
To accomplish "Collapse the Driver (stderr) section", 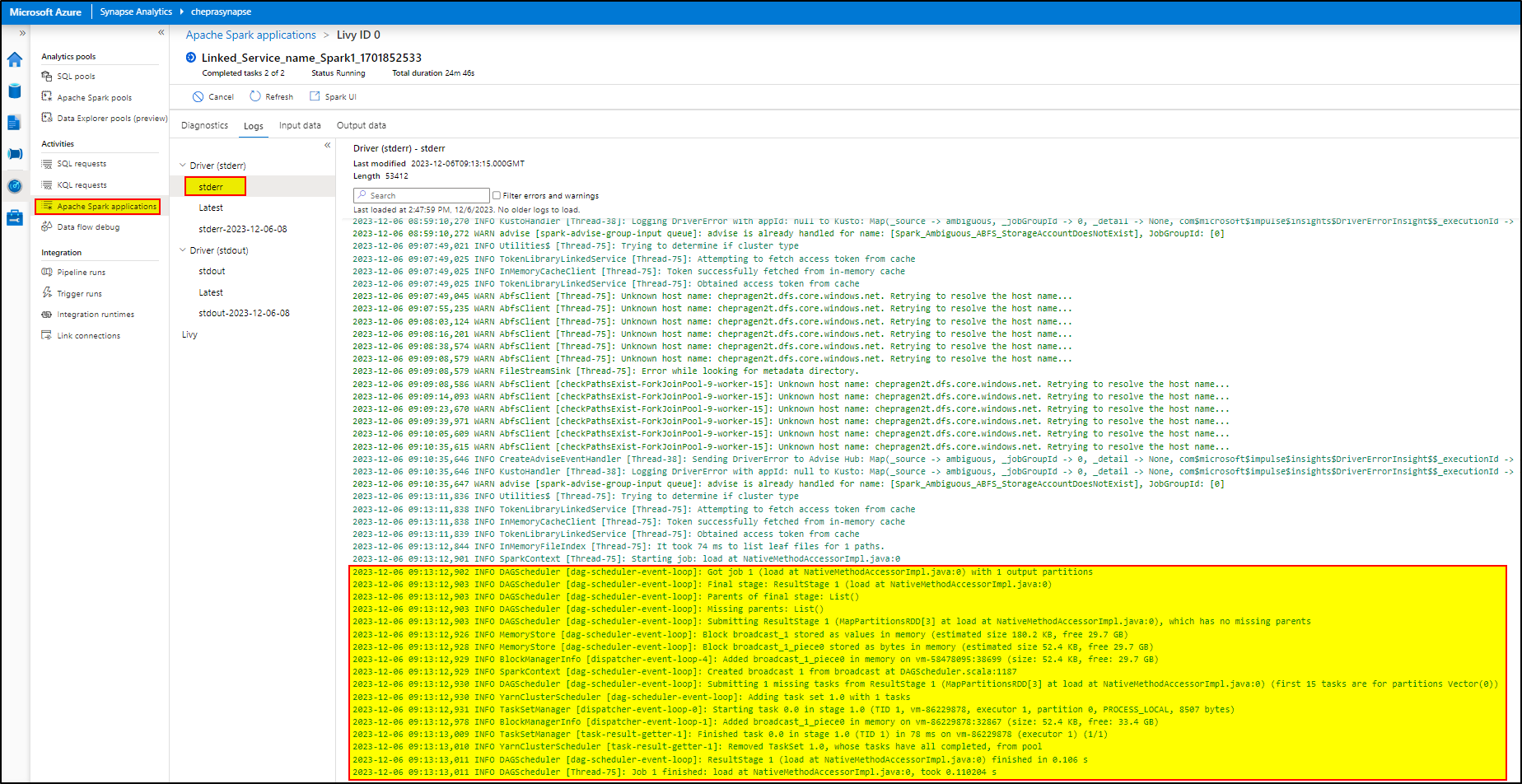I will pos(183,165).
